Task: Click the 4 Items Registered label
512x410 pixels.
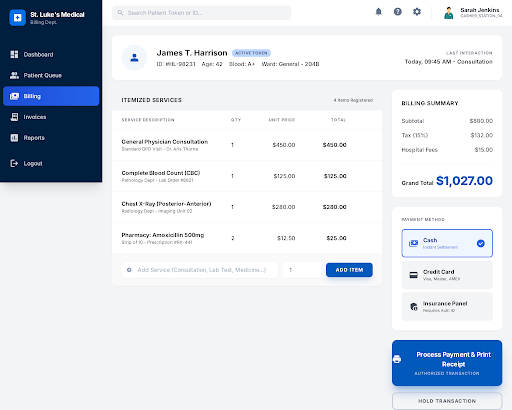Action: (x=353, y=100)
